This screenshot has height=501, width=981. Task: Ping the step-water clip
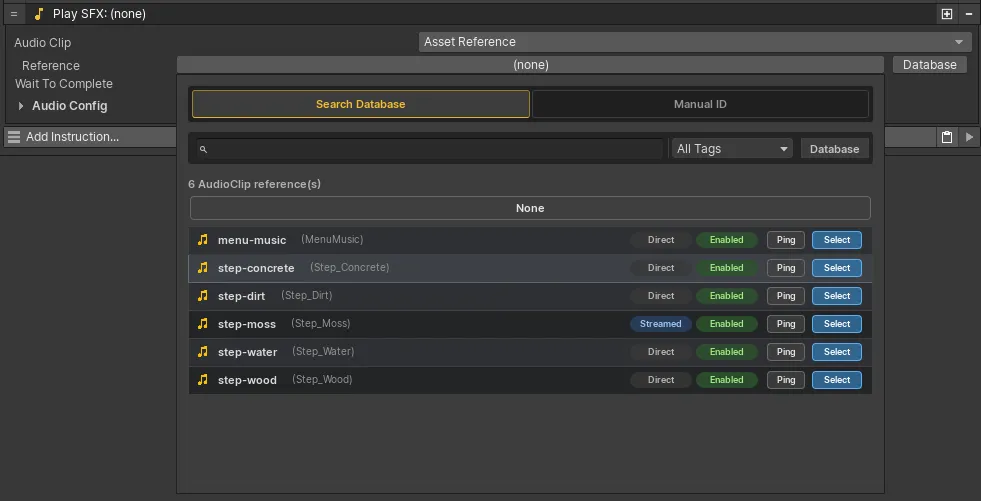click(786, 352)
